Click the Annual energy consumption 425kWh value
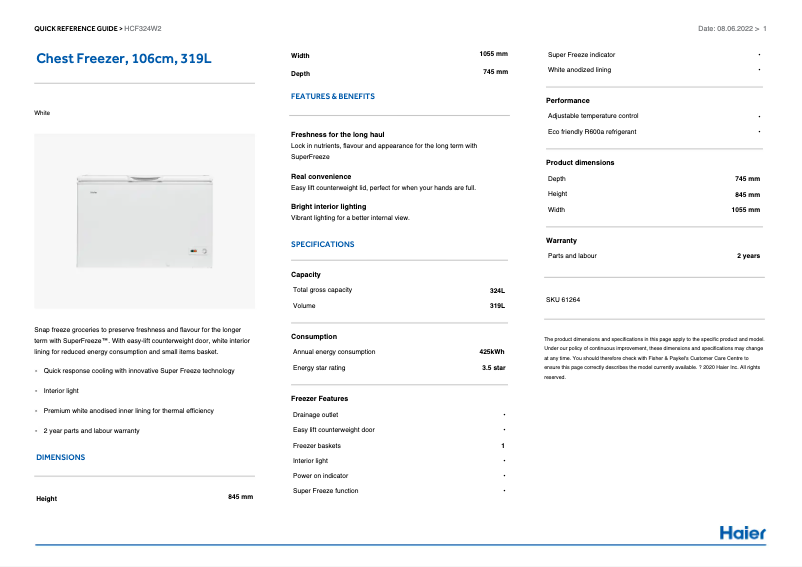The width and height of the screenshot is (802, 567). click(x=492, y=352)
